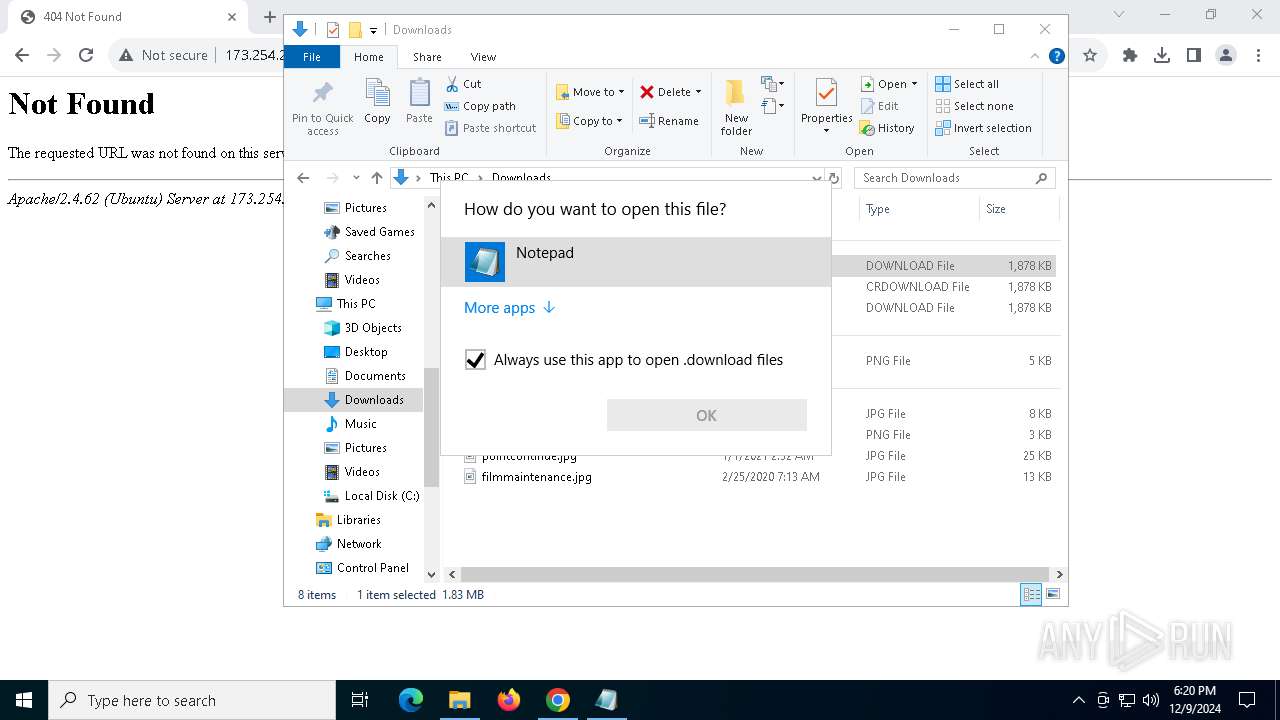Switch to large icons view
1280x720 pixels.
(x=1052, y=595)
